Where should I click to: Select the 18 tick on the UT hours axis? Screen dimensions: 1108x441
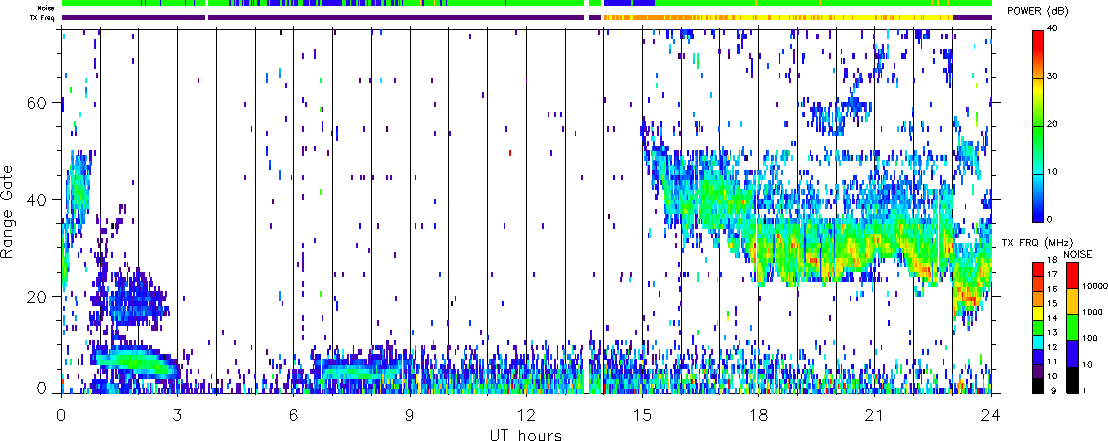(x=759, y=414)
